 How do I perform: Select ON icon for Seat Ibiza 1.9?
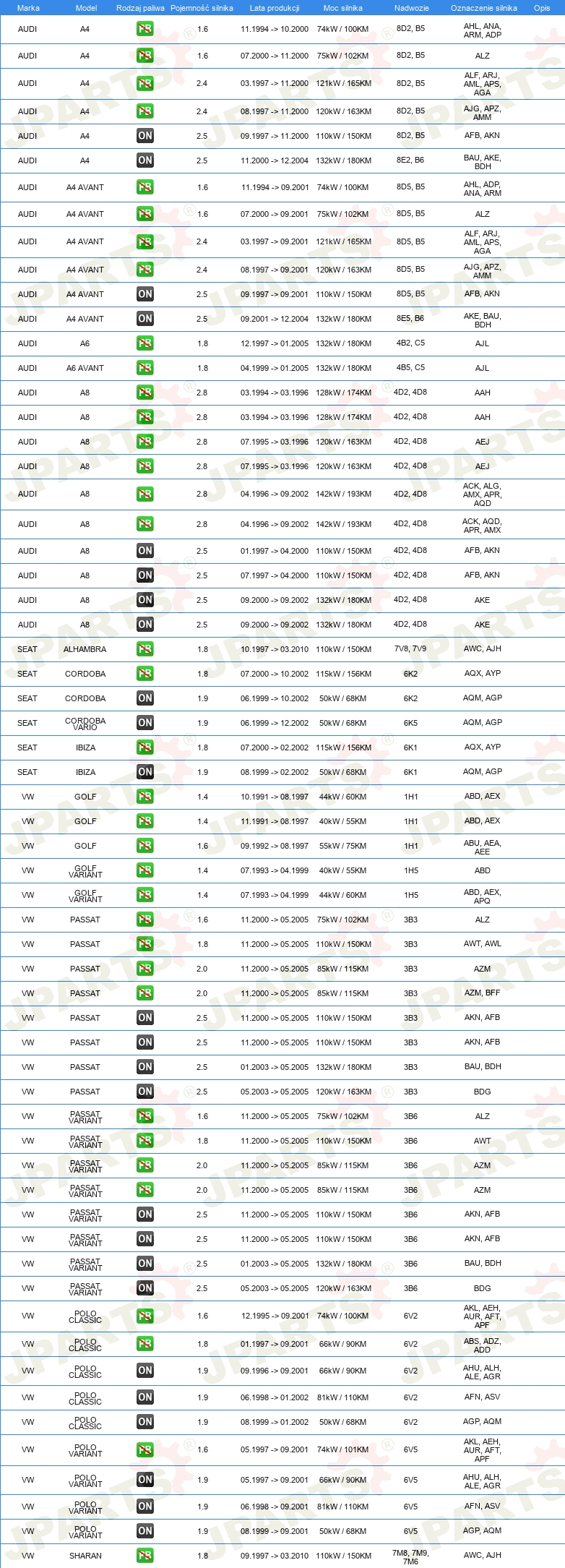(x=145, y=772)
